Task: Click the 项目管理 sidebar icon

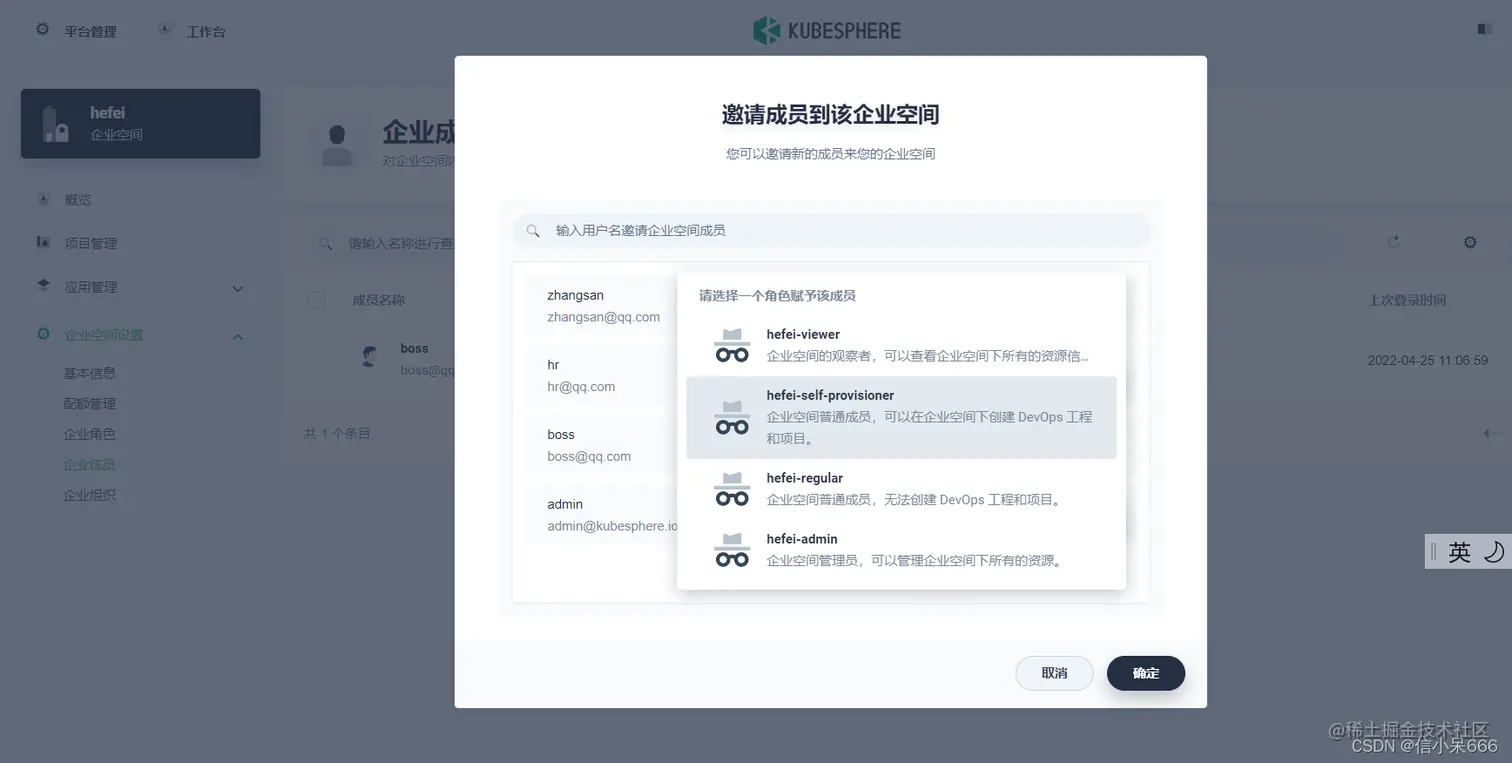Action: (x=42, y=242)
